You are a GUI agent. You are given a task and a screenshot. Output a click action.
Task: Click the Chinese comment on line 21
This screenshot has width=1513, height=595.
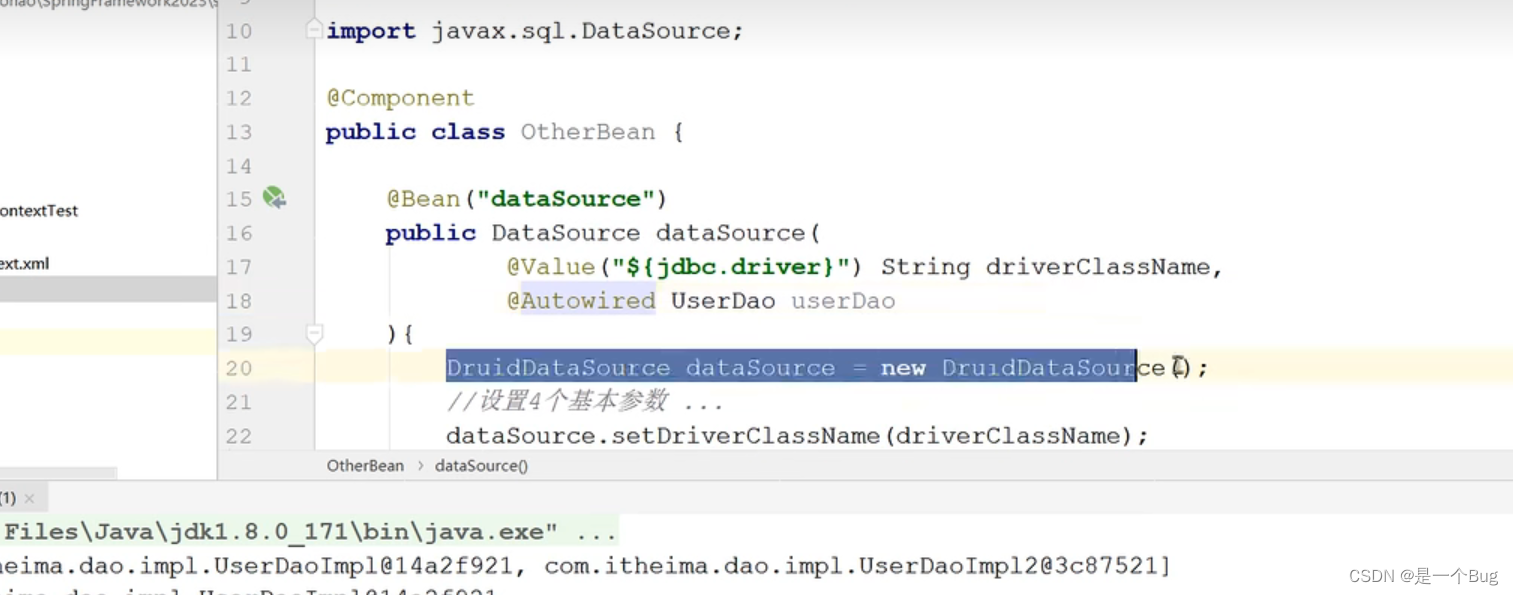click(585, 402)
